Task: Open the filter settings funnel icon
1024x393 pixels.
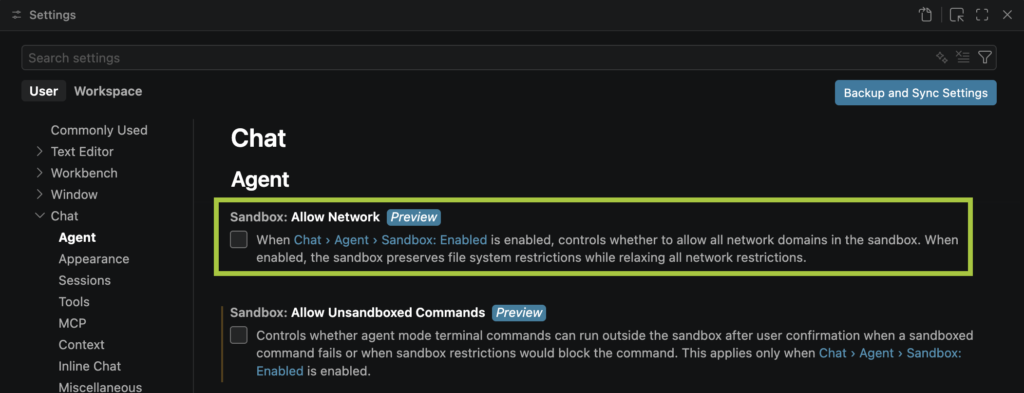Action: [x=985, y=57]
